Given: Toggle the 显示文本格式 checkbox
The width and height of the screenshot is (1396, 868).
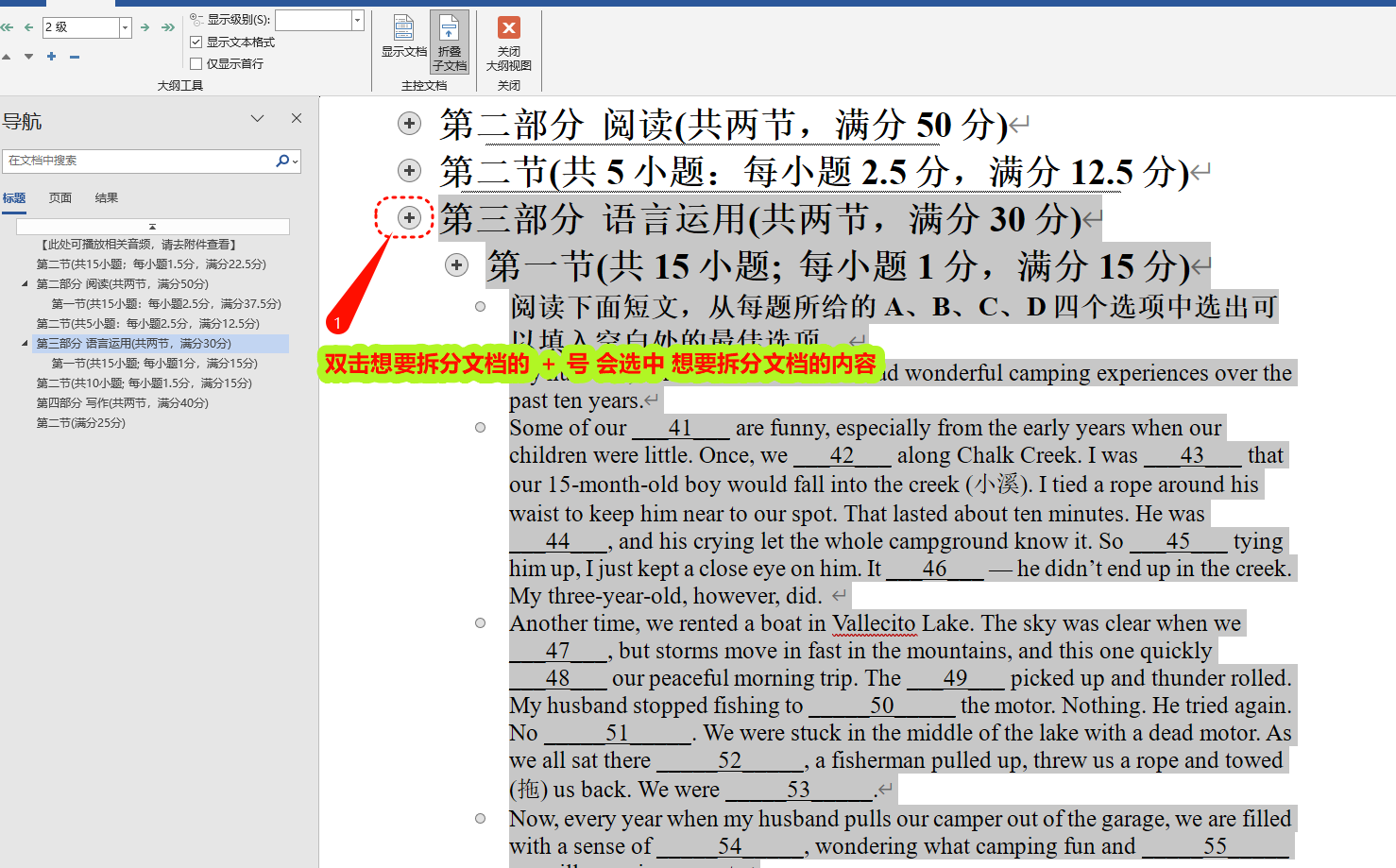Looking at the screenshot, I should [x=196, y=42].
